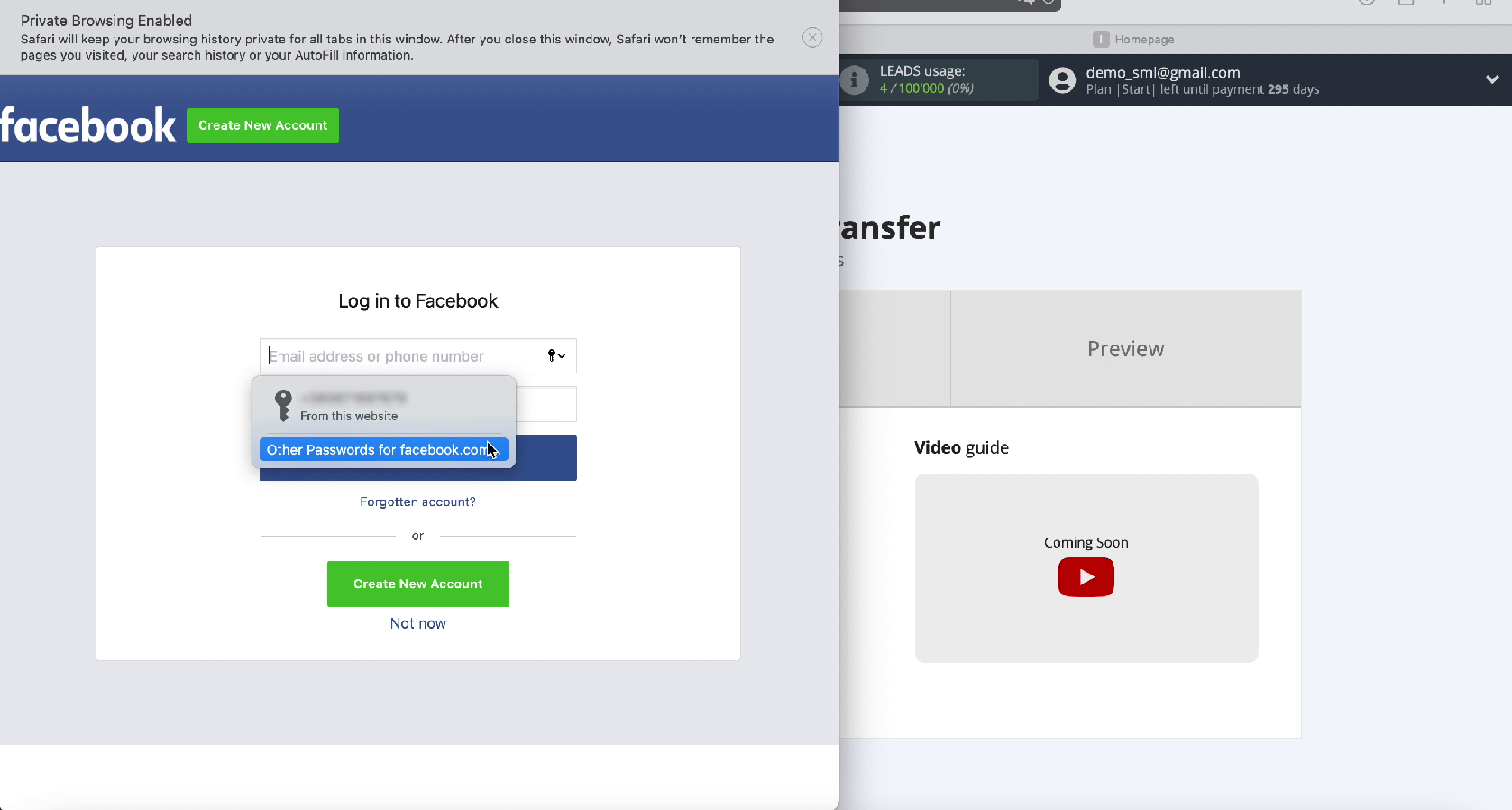Click the LEADS usage 4/100'000 counter

pyautogui.click(x=927, y=88)
